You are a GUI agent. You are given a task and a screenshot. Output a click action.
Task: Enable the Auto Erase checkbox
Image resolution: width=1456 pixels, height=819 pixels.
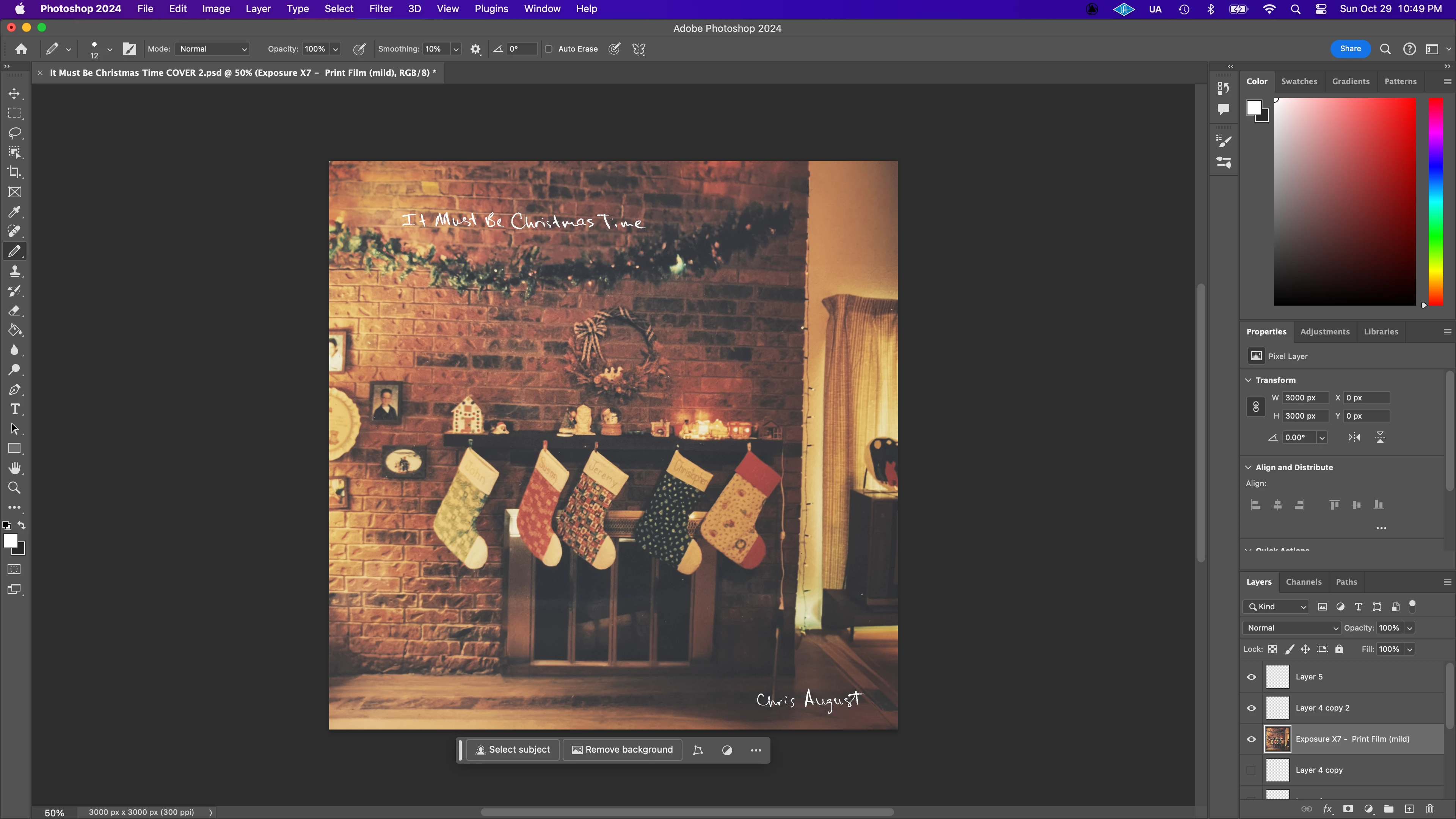click(x=548, y=49)
